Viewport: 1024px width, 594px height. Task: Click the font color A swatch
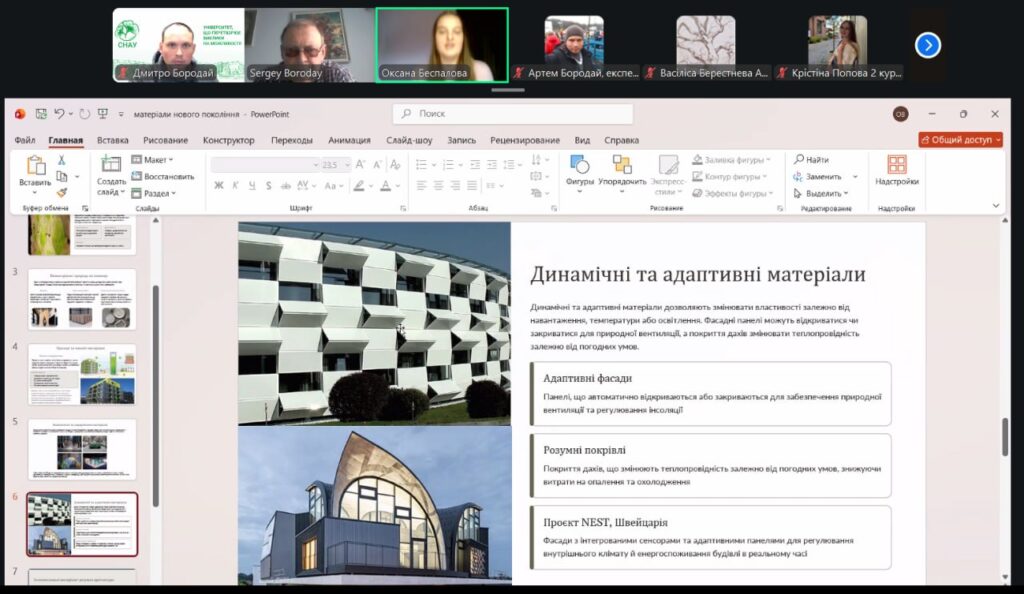click(x=385, y=185)
